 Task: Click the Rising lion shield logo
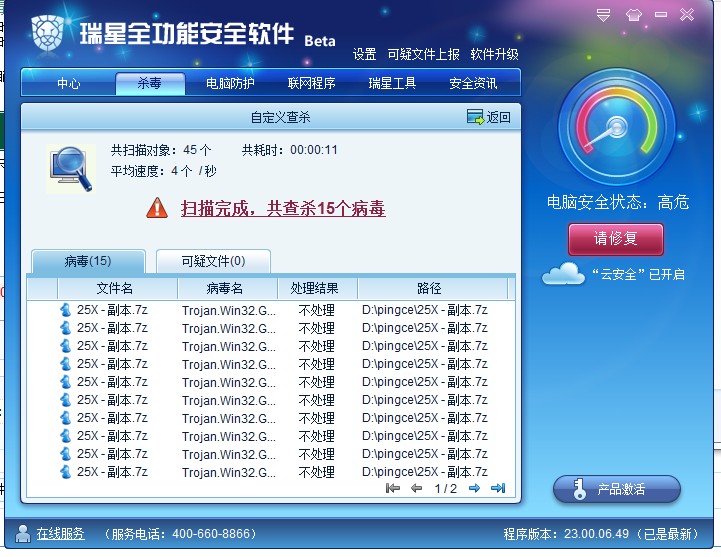(47, 33)
